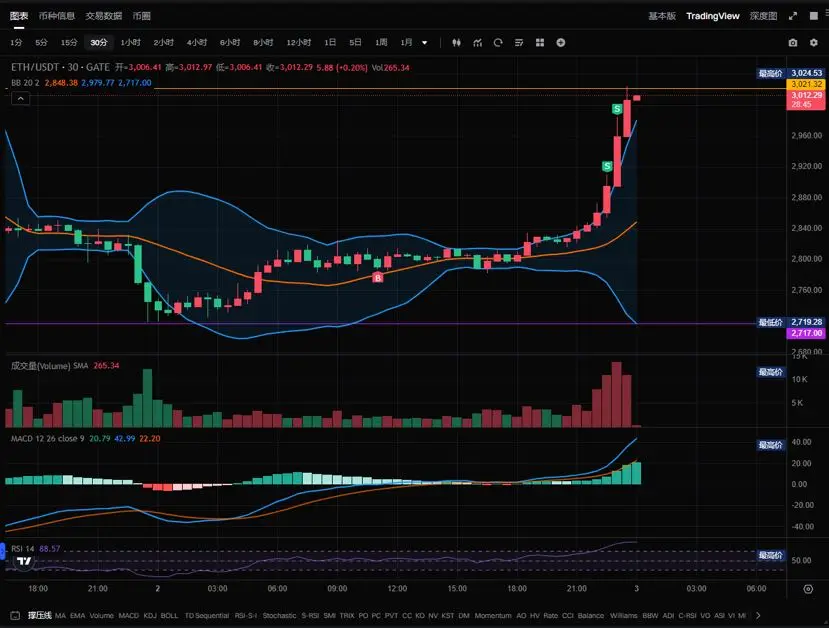Toggle the Williams indicator
The image size is (829, 628).
point(623,615)
